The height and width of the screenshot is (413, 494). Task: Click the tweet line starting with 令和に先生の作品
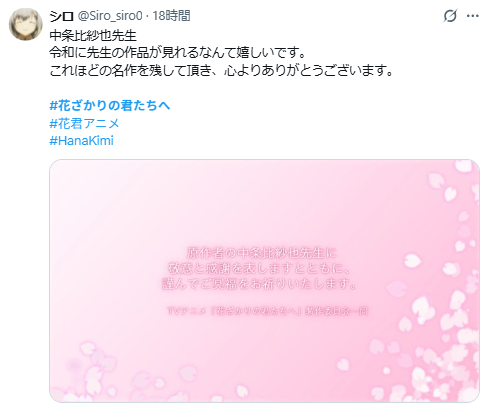click(x=178, y=53)
